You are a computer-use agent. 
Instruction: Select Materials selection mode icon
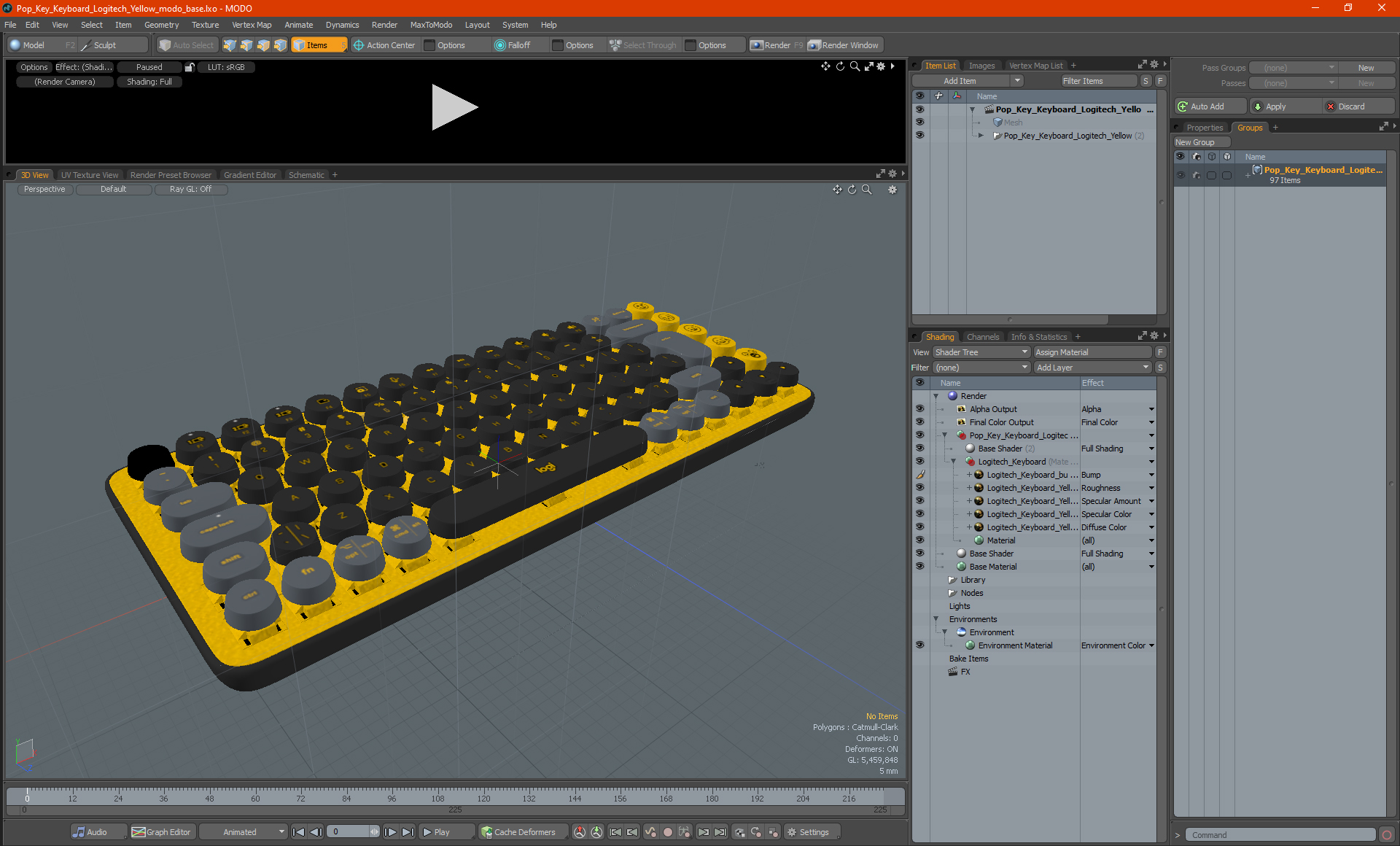tap(280, 45)
